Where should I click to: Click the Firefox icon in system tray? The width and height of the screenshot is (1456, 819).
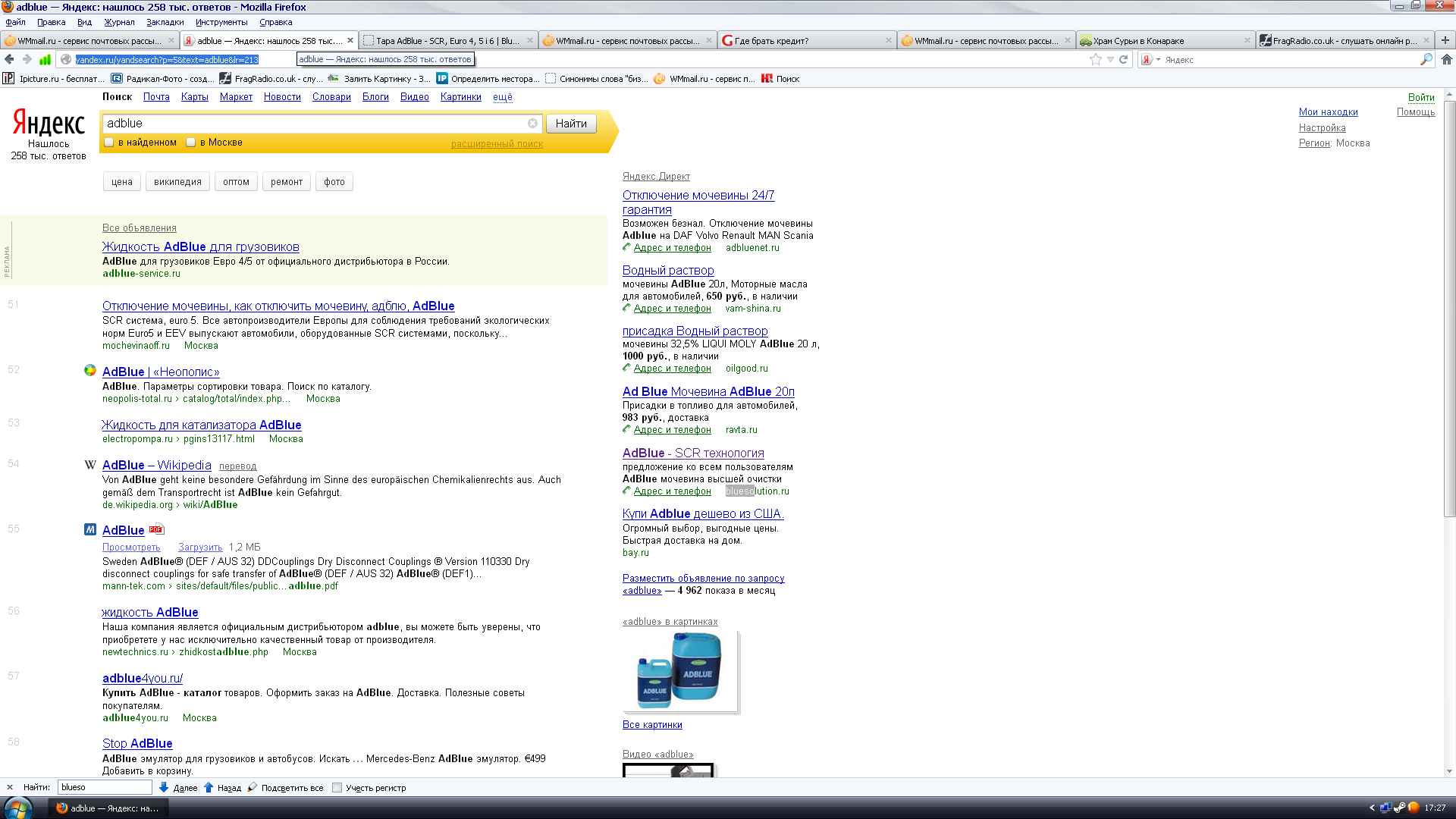1413,808
